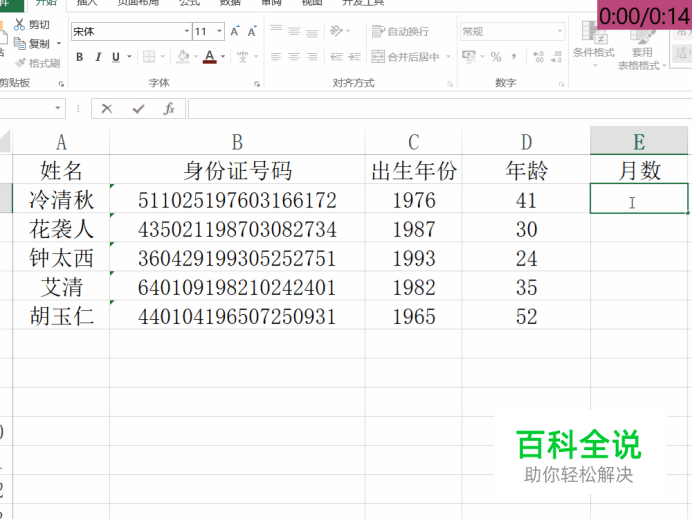Toggle Merge and Center (合并后居中)

tap(406, 57)
